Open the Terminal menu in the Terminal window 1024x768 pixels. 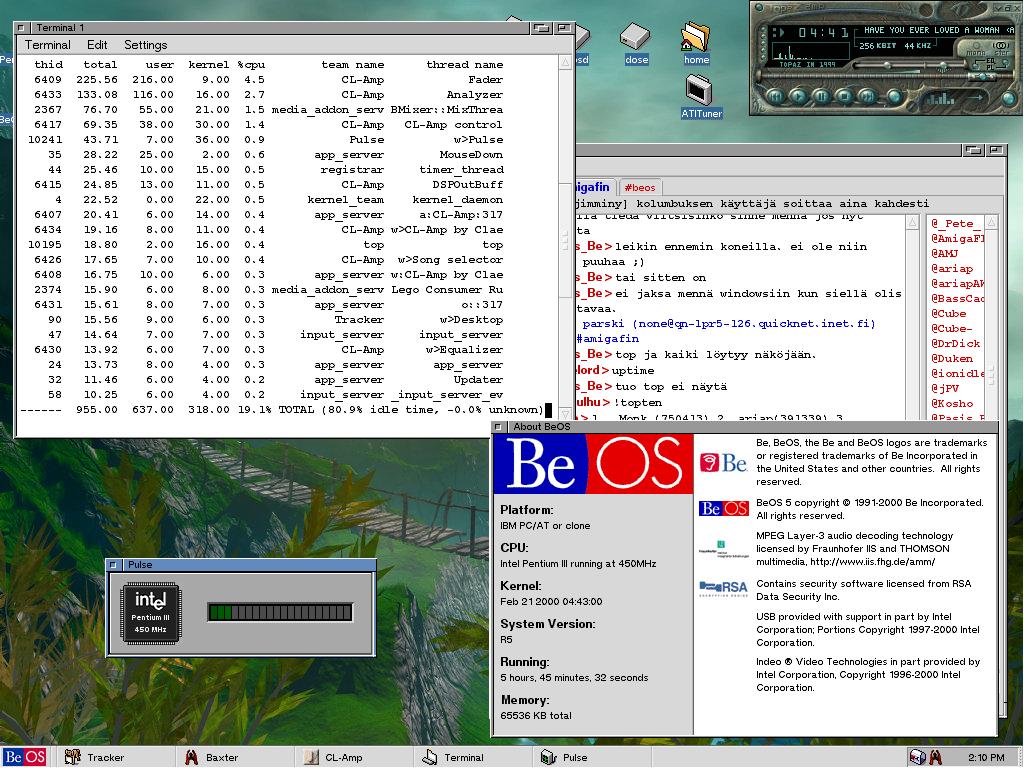coord(48,45)
